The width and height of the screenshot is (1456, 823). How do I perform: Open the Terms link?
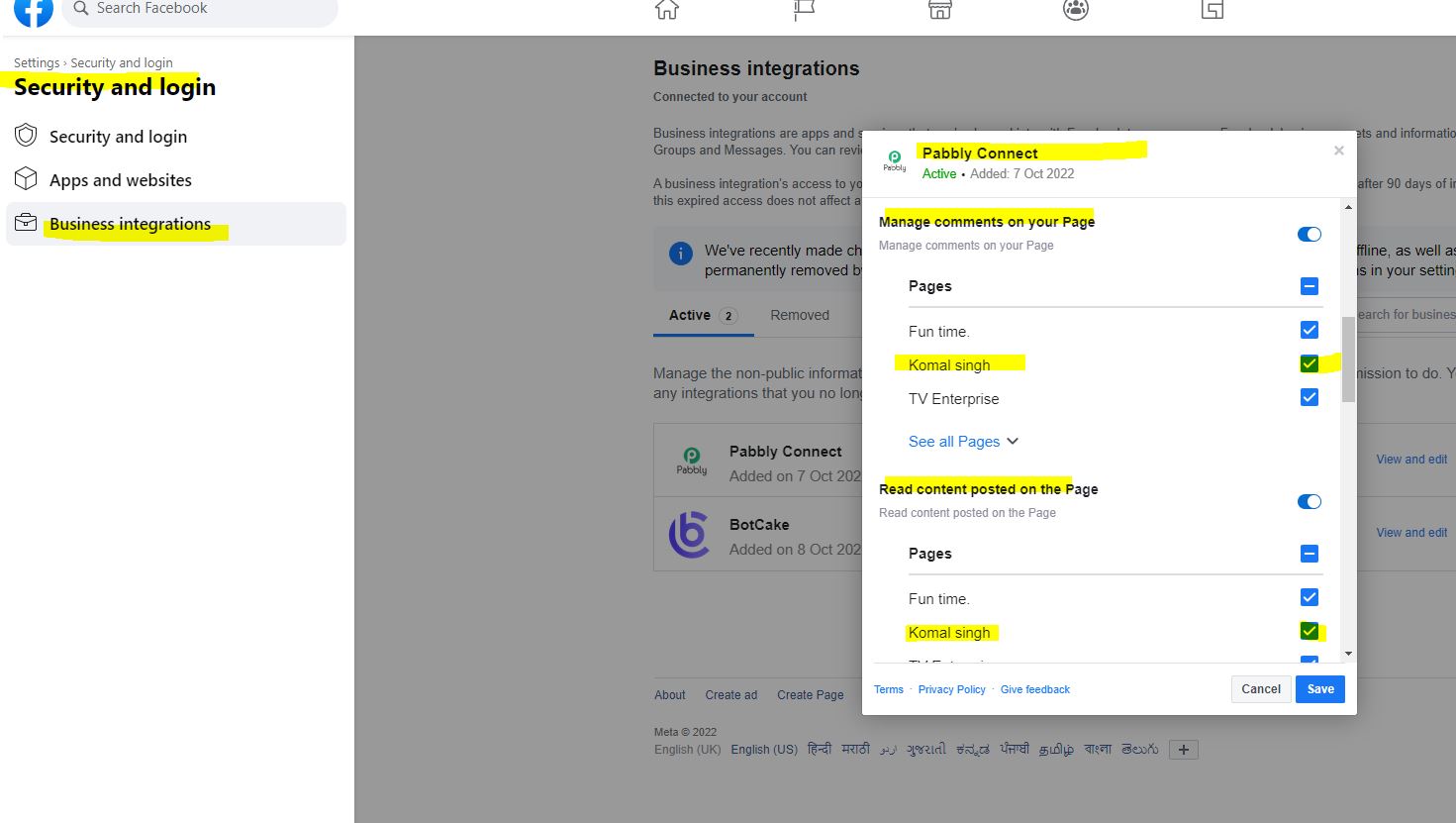pos(889,689)
